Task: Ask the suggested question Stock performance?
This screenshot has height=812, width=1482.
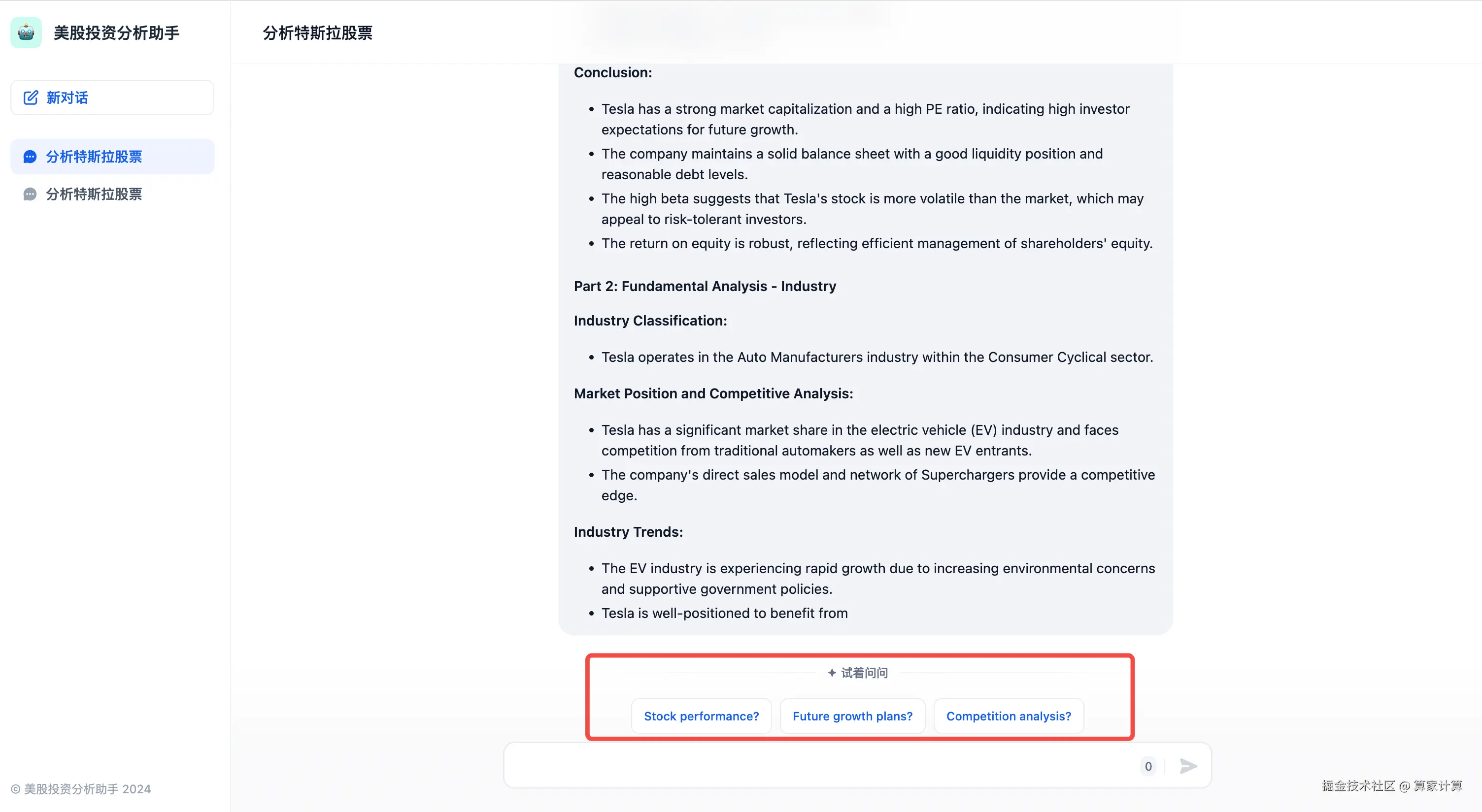Action: click(x=701, y=716)
